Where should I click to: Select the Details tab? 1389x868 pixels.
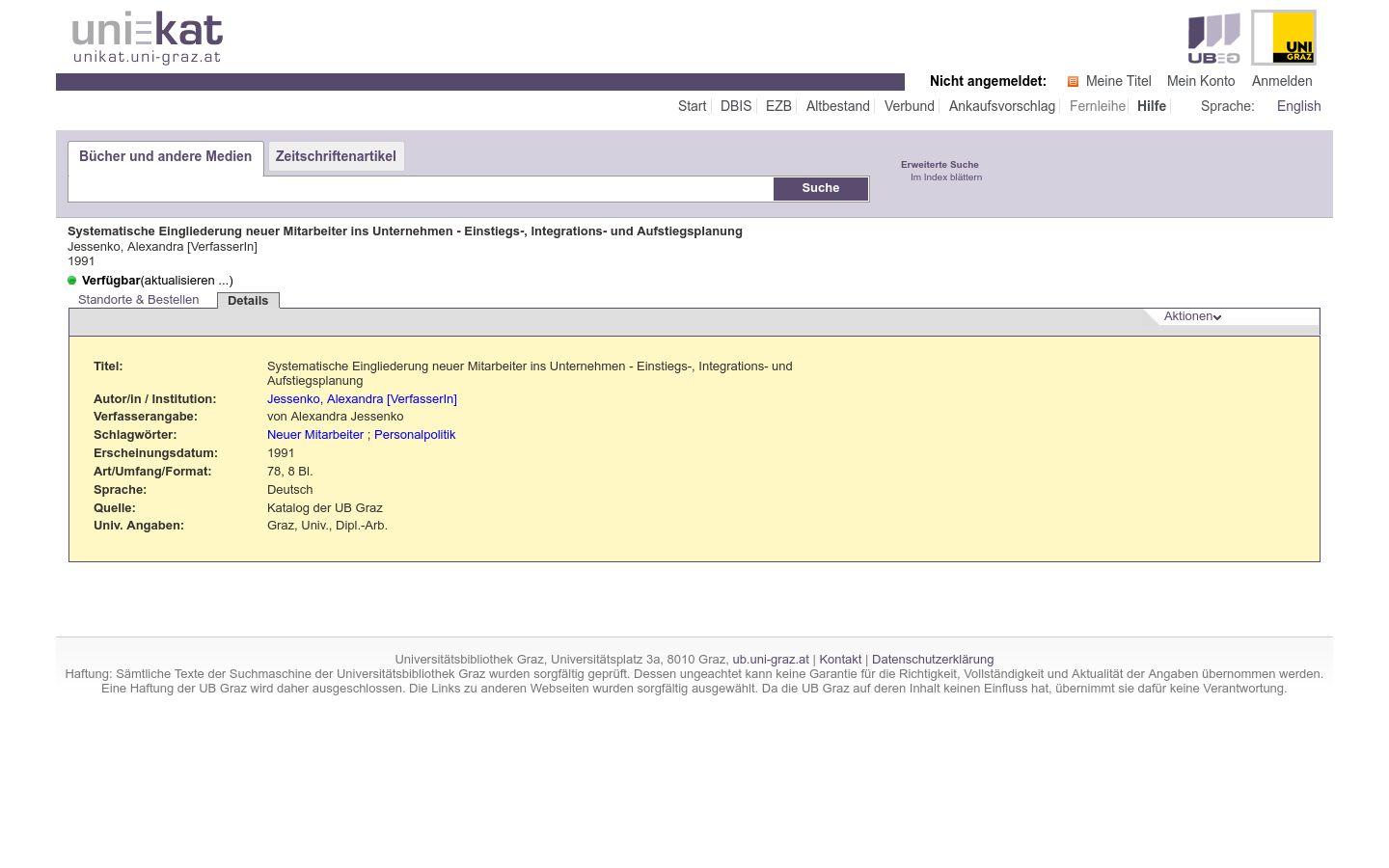pos(248,301)
